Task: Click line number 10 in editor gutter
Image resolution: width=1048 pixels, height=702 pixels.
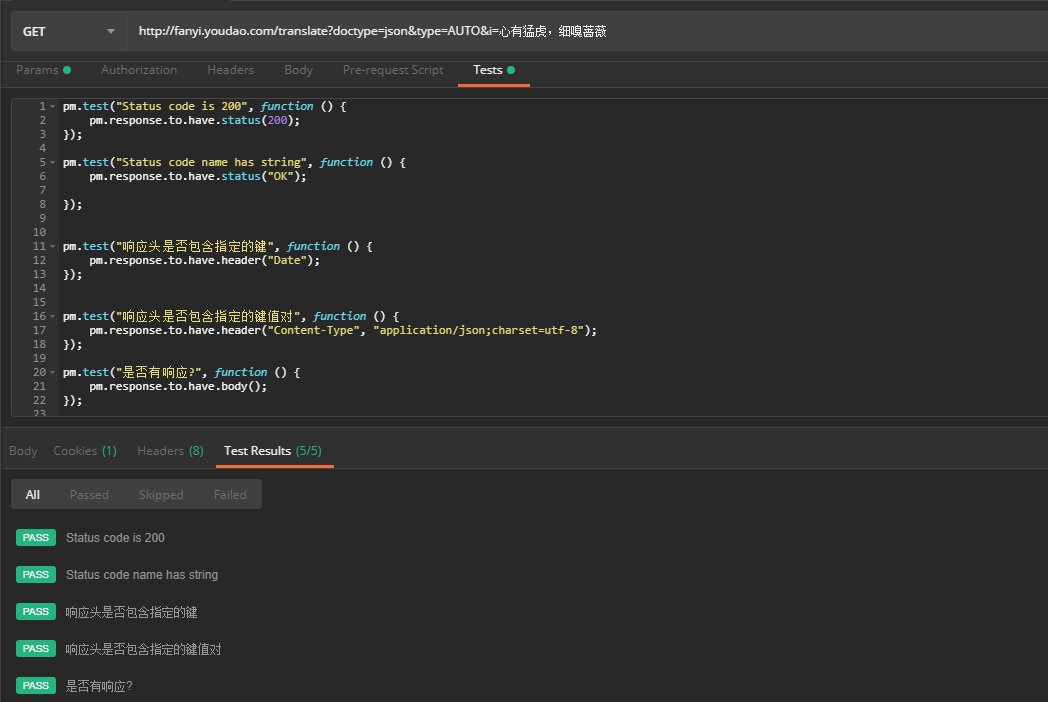Action: [x=39, y=233]
